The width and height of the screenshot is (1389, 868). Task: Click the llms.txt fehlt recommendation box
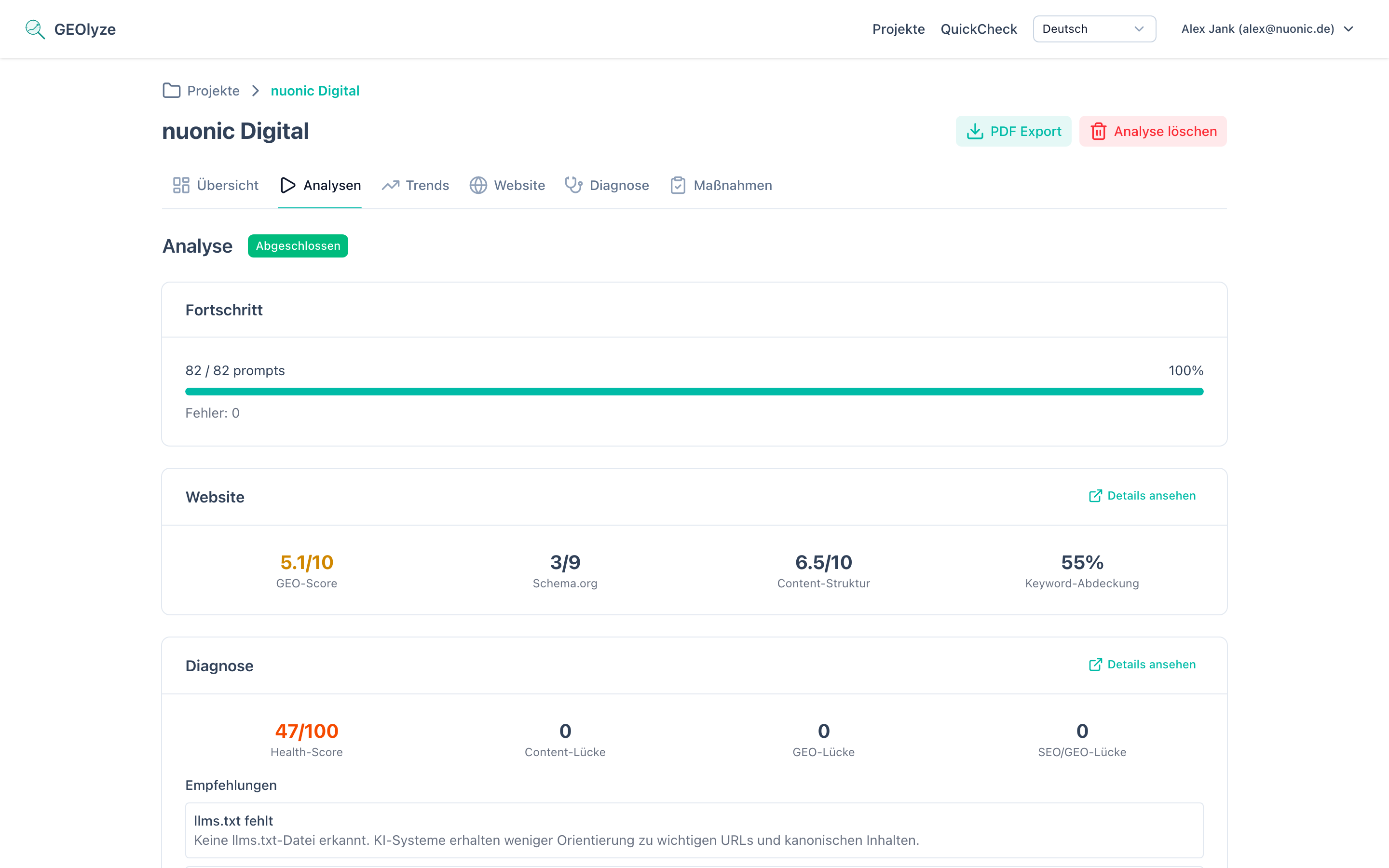[x=694, y=830]
